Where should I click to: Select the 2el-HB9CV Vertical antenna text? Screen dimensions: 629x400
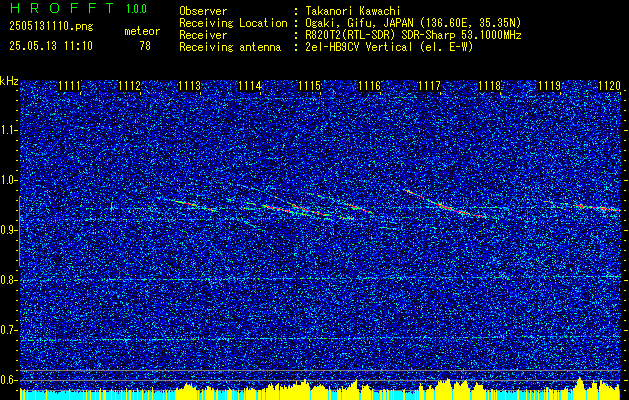click(x=389, y=47)
